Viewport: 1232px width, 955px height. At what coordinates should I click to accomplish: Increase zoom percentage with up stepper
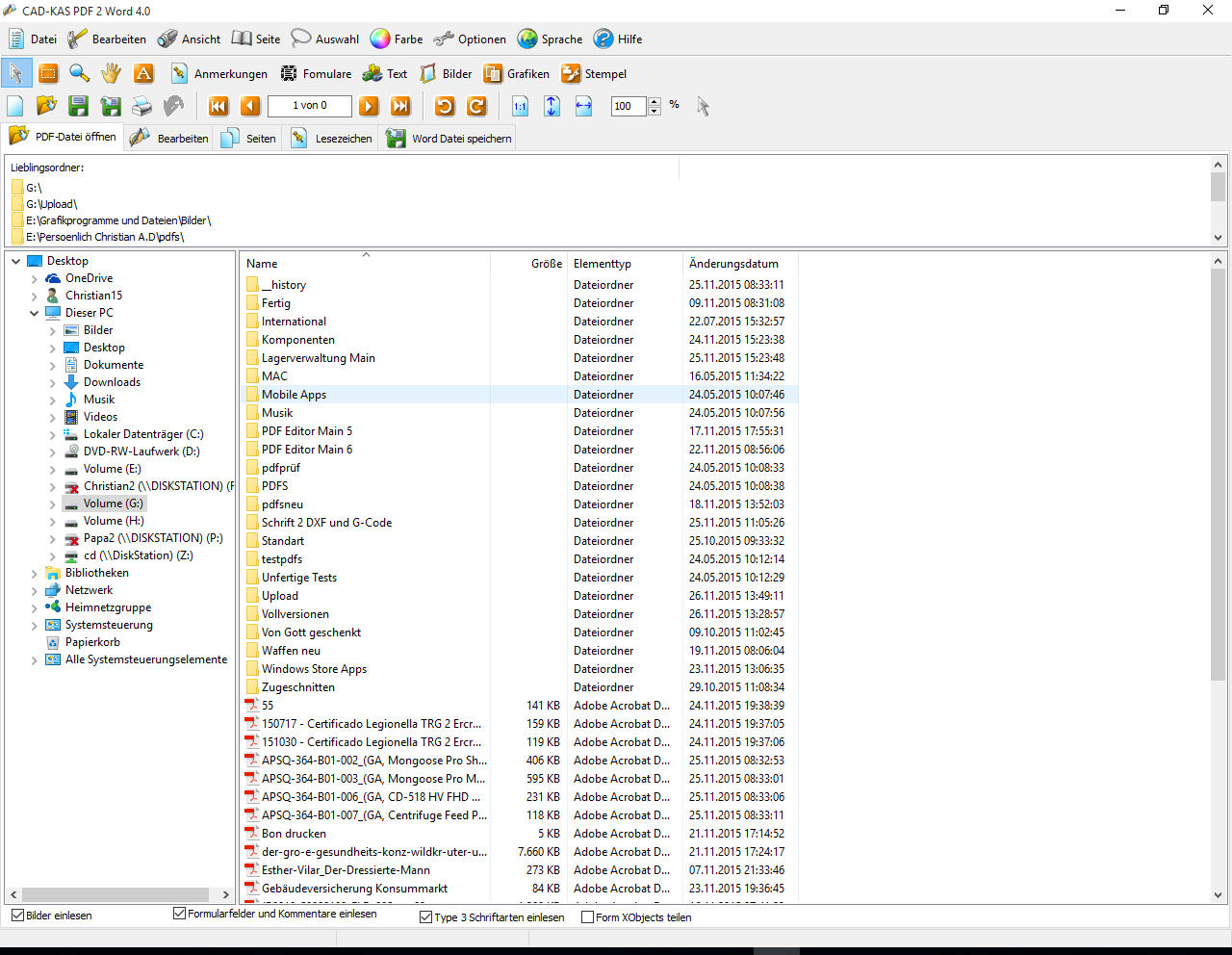654,101
